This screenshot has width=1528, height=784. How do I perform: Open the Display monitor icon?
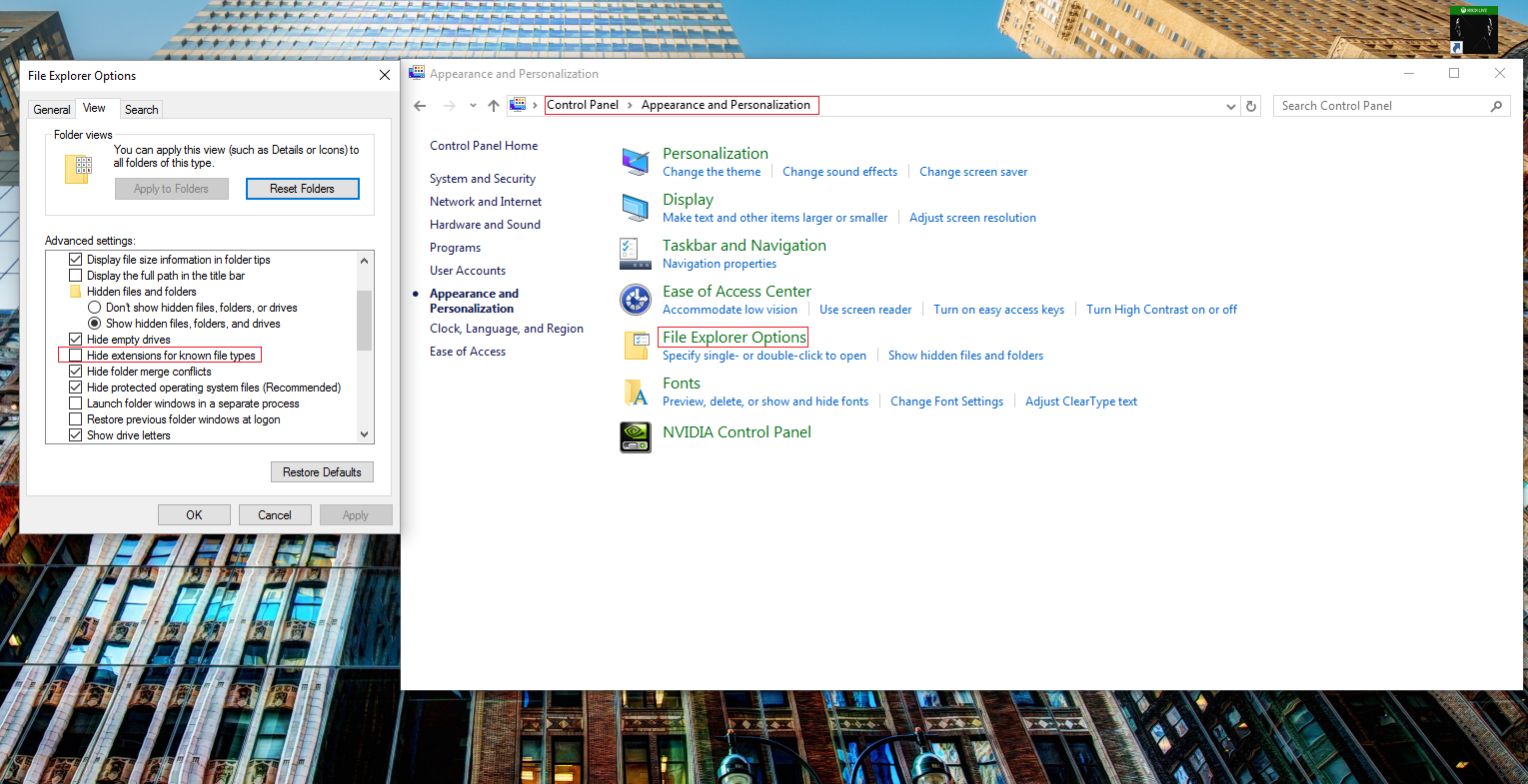[x=635, y=207]
